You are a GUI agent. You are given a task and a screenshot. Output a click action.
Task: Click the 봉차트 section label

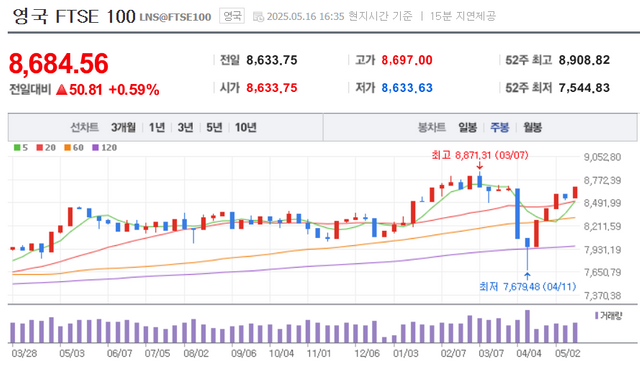(x=431, y=127)
